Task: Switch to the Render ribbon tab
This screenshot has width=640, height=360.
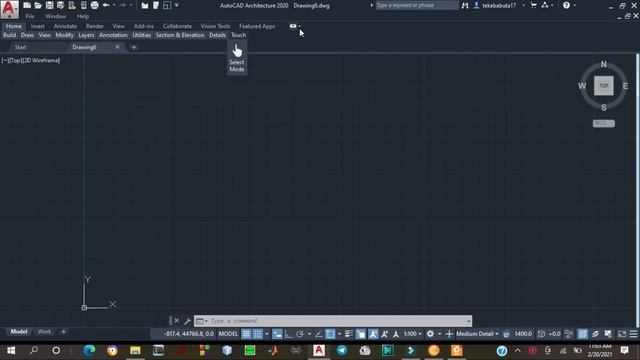Action: pyautogui.click(x=95, y=26)
